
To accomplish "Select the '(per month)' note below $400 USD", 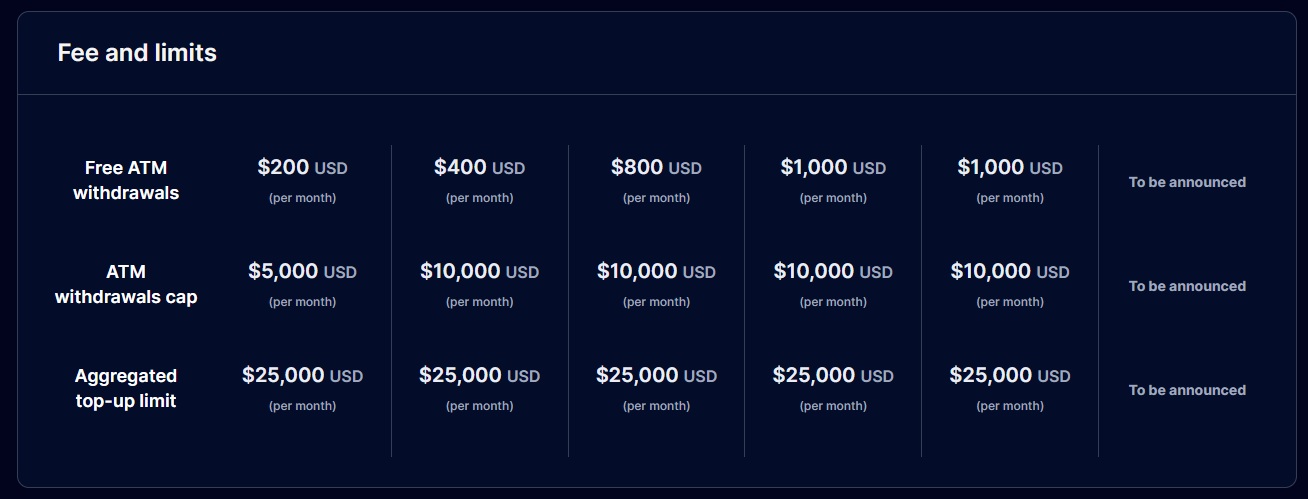I will tap(479, 198).
